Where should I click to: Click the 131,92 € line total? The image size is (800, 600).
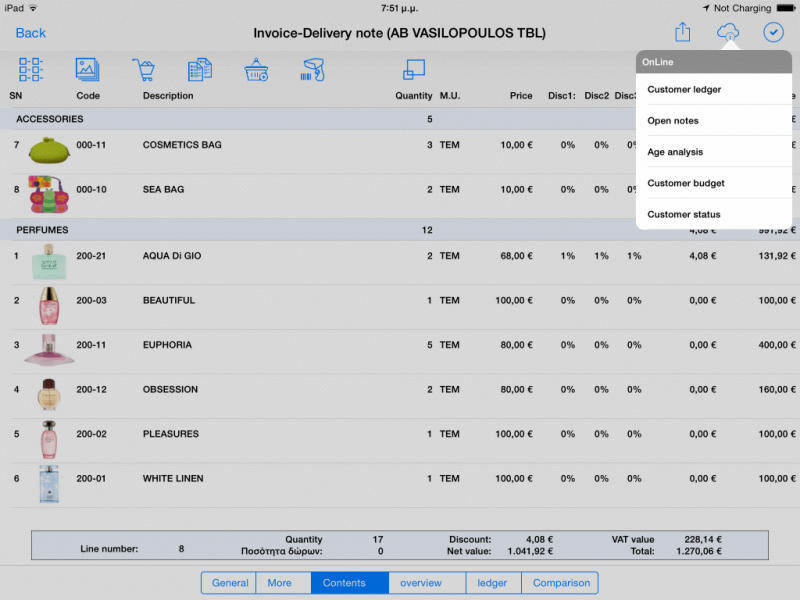click(x=777, y=256)
